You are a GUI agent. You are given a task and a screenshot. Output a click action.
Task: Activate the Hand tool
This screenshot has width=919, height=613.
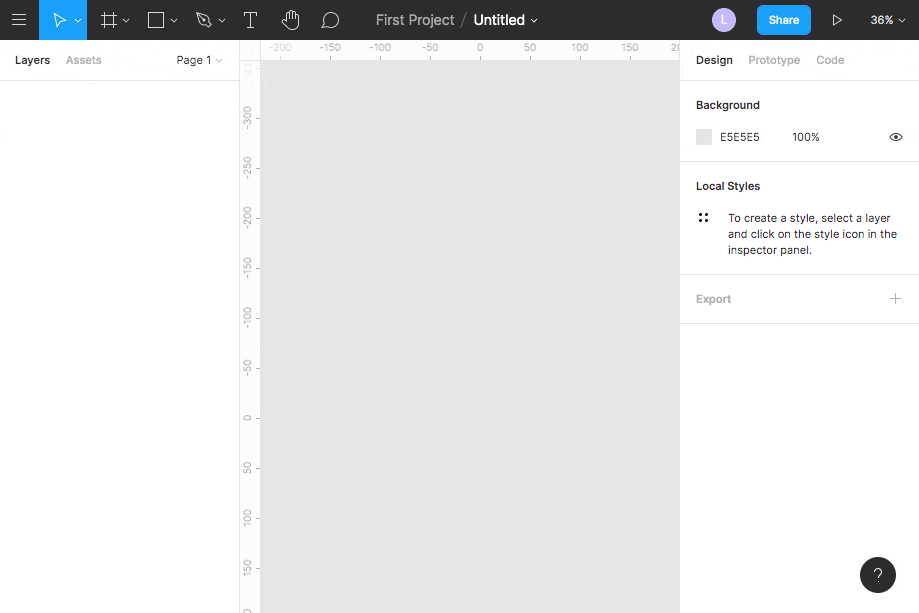click(x=290, y=20)
